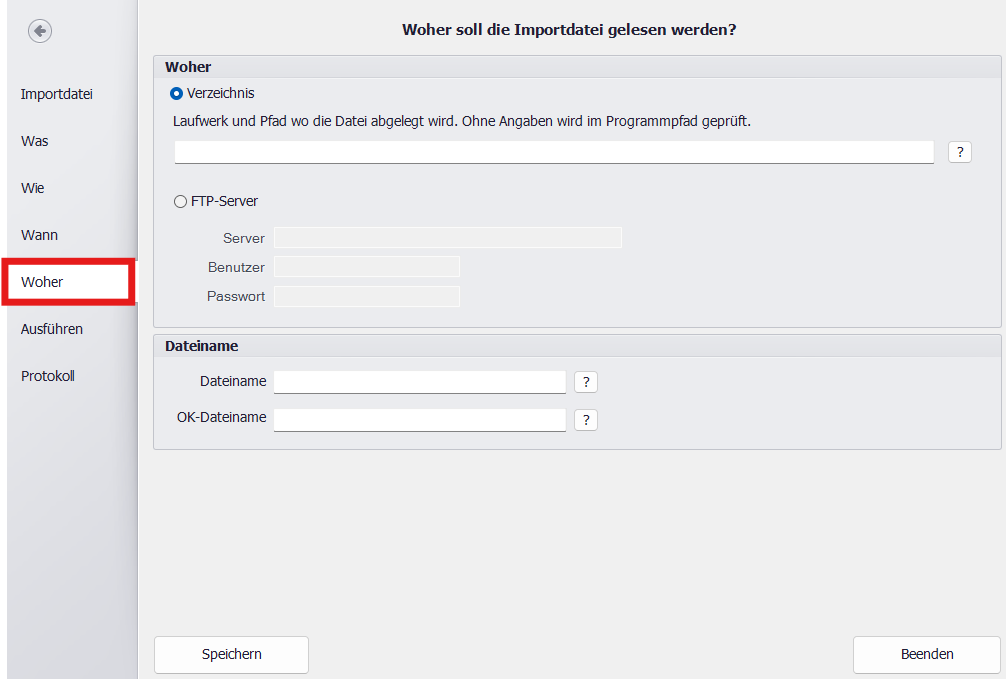Click the FTP Passwort field
This screenshot has height=679, width=1006.
[366, 297]
